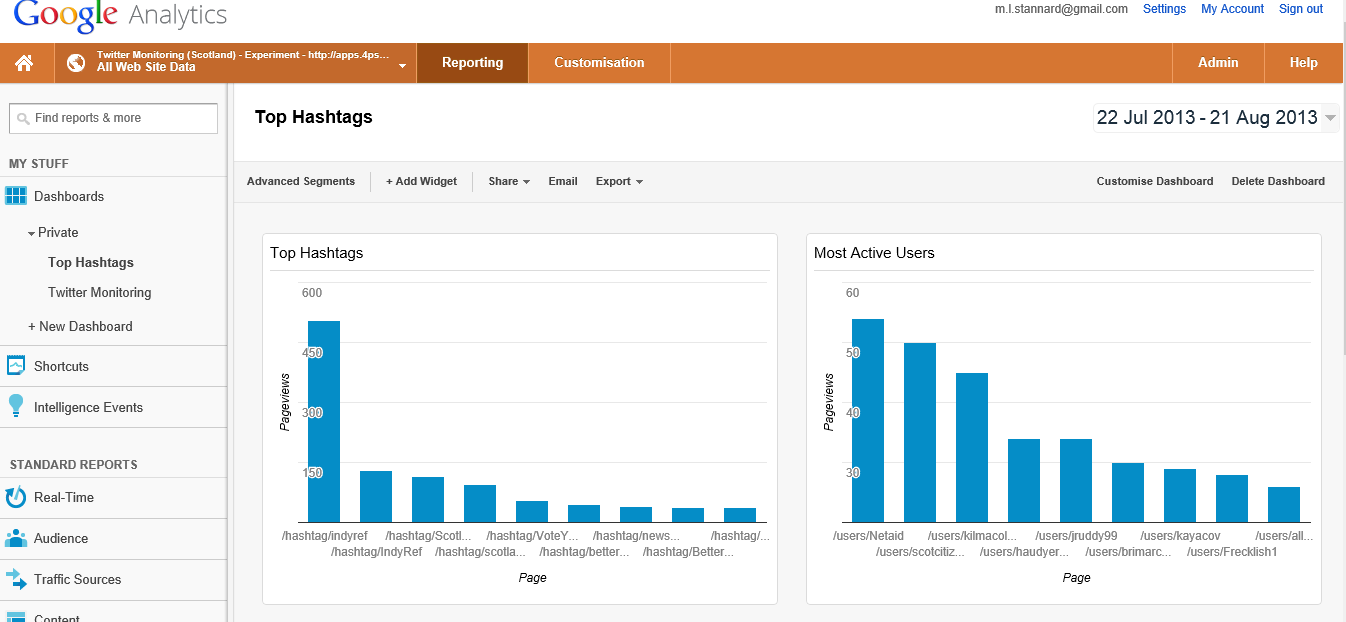This screenshot has height=622, width=1346.
Task: Click Advanced Segments button
Action: click(301, 181)
